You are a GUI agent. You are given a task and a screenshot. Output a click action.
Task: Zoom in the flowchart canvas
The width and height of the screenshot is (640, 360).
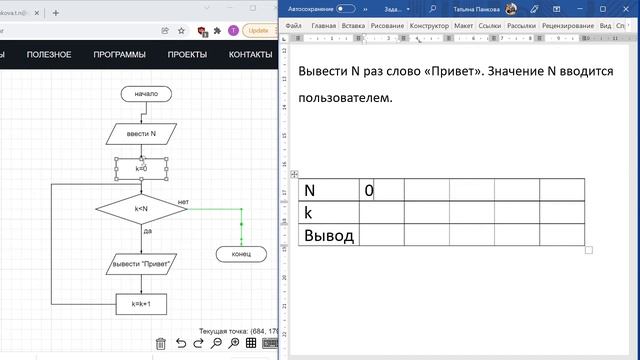tap(233, 343)
